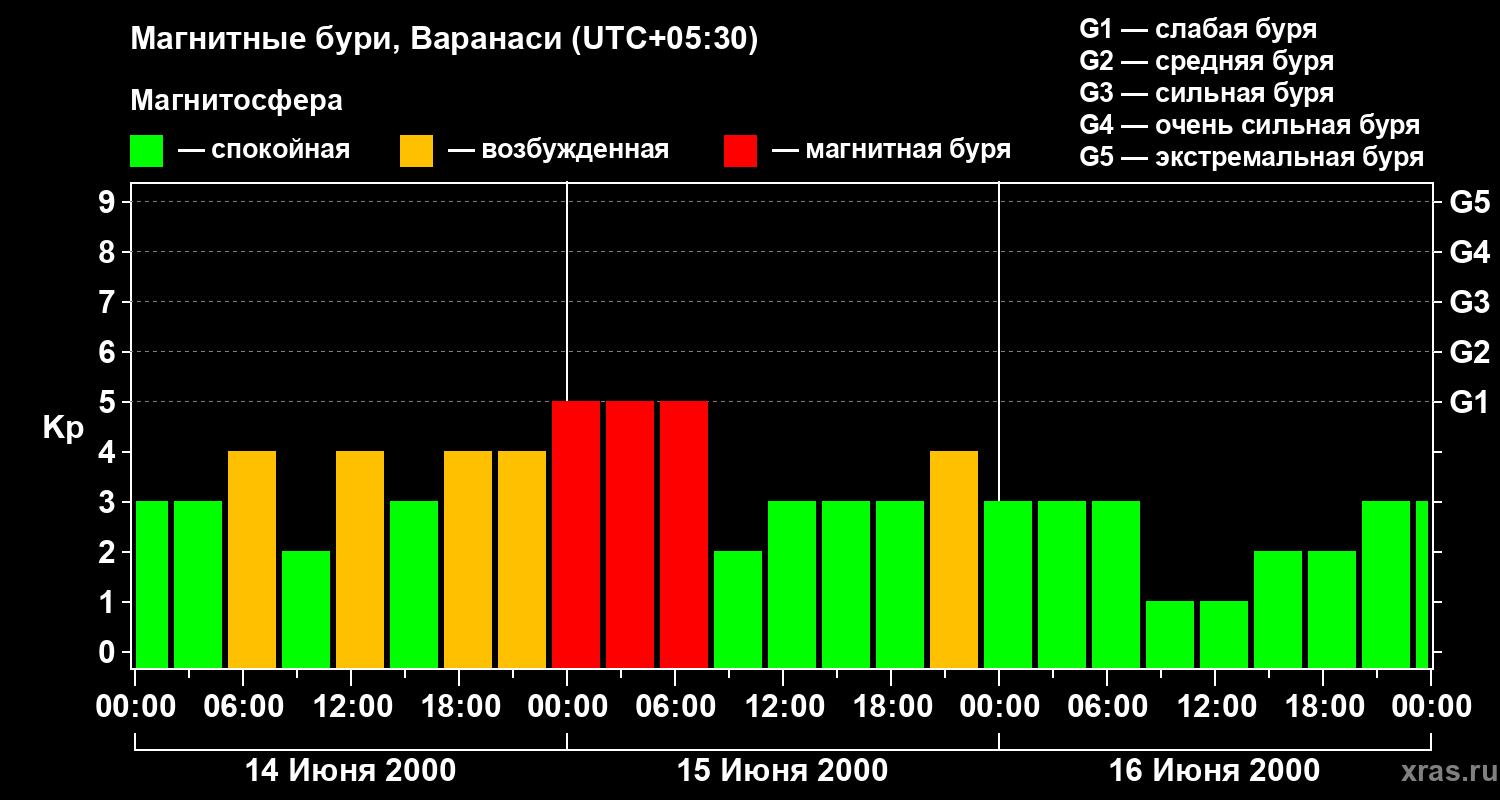1500x800 pixels.
Task: Click the 06:00 time label under 14 June
Action: coord(243,707)
